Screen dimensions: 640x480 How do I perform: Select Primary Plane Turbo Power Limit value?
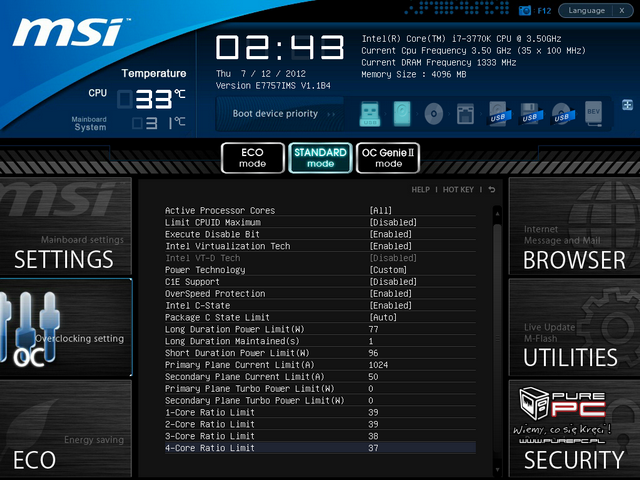tap(371, 389)
